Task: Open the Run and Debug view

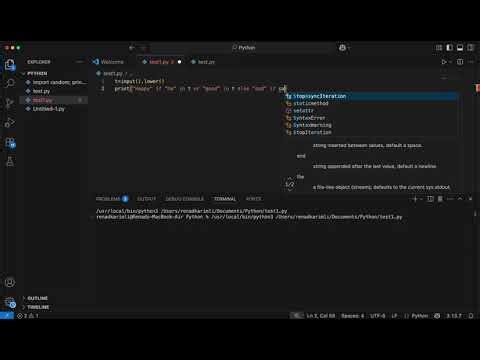Action: tap(10, 123)
